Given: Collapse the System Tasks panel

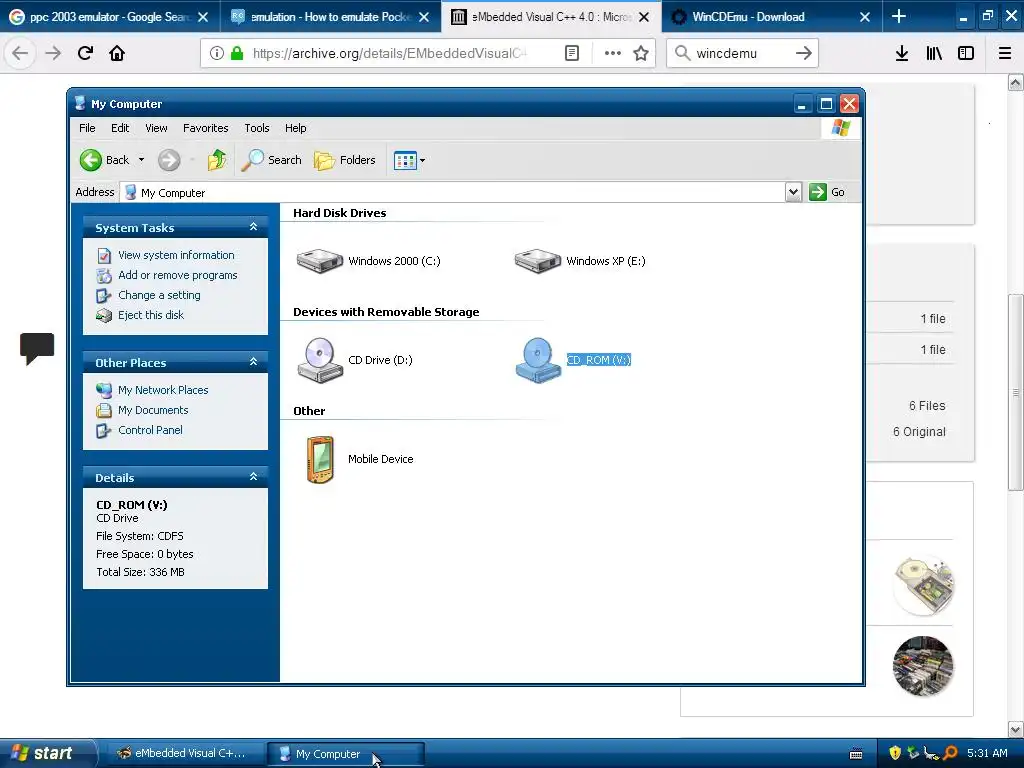Looking at the screenshot, I should 253,227.
